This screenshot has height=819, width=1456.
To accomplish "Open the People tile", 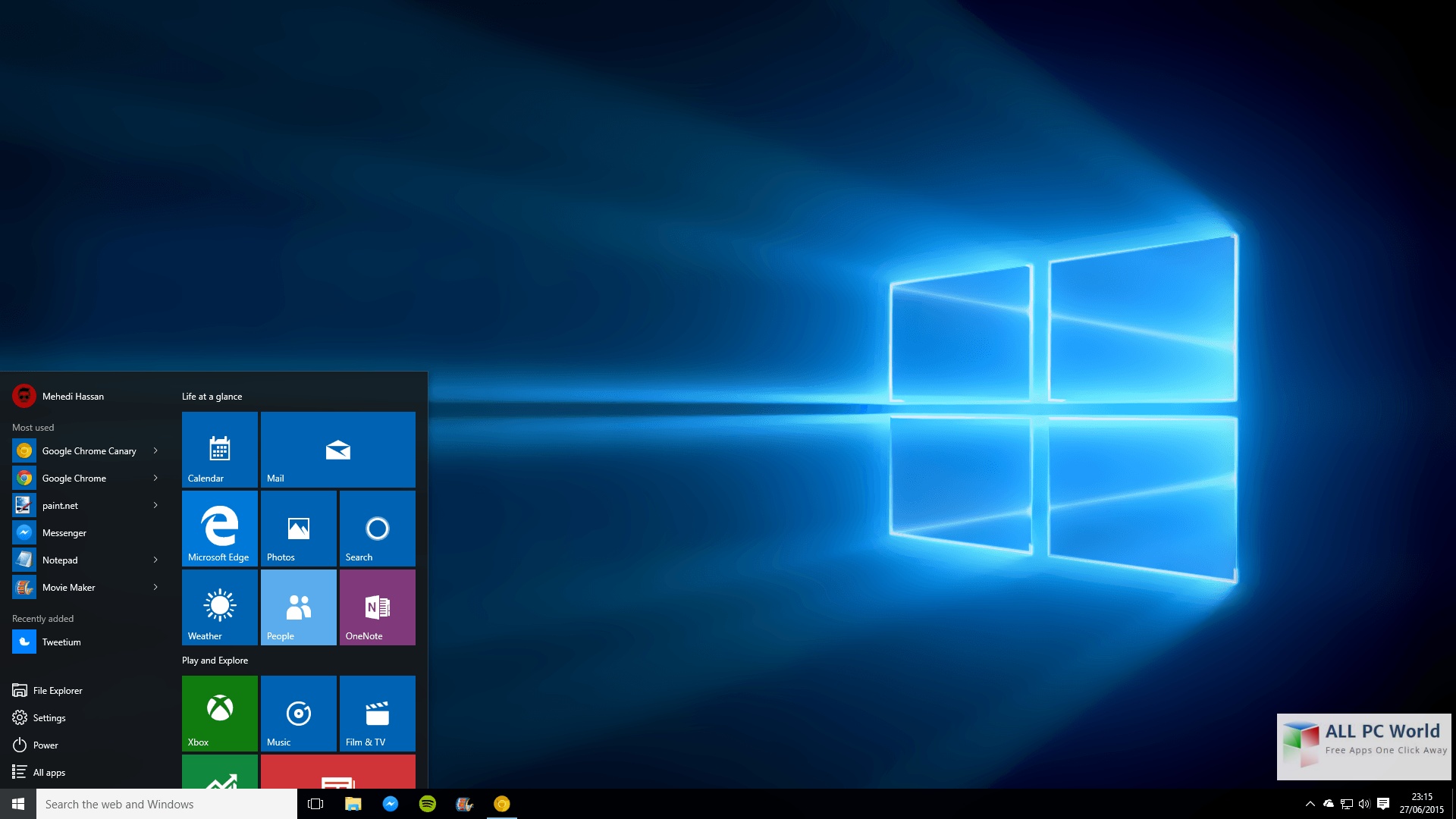I will (299, 607).
